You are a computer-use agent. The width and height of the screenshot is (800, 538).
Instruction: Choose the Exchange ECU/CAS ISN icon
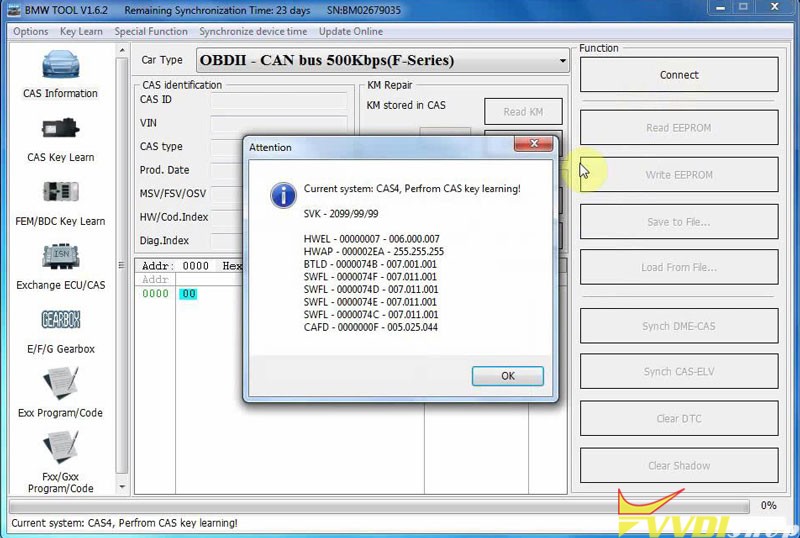pos(60,256)
